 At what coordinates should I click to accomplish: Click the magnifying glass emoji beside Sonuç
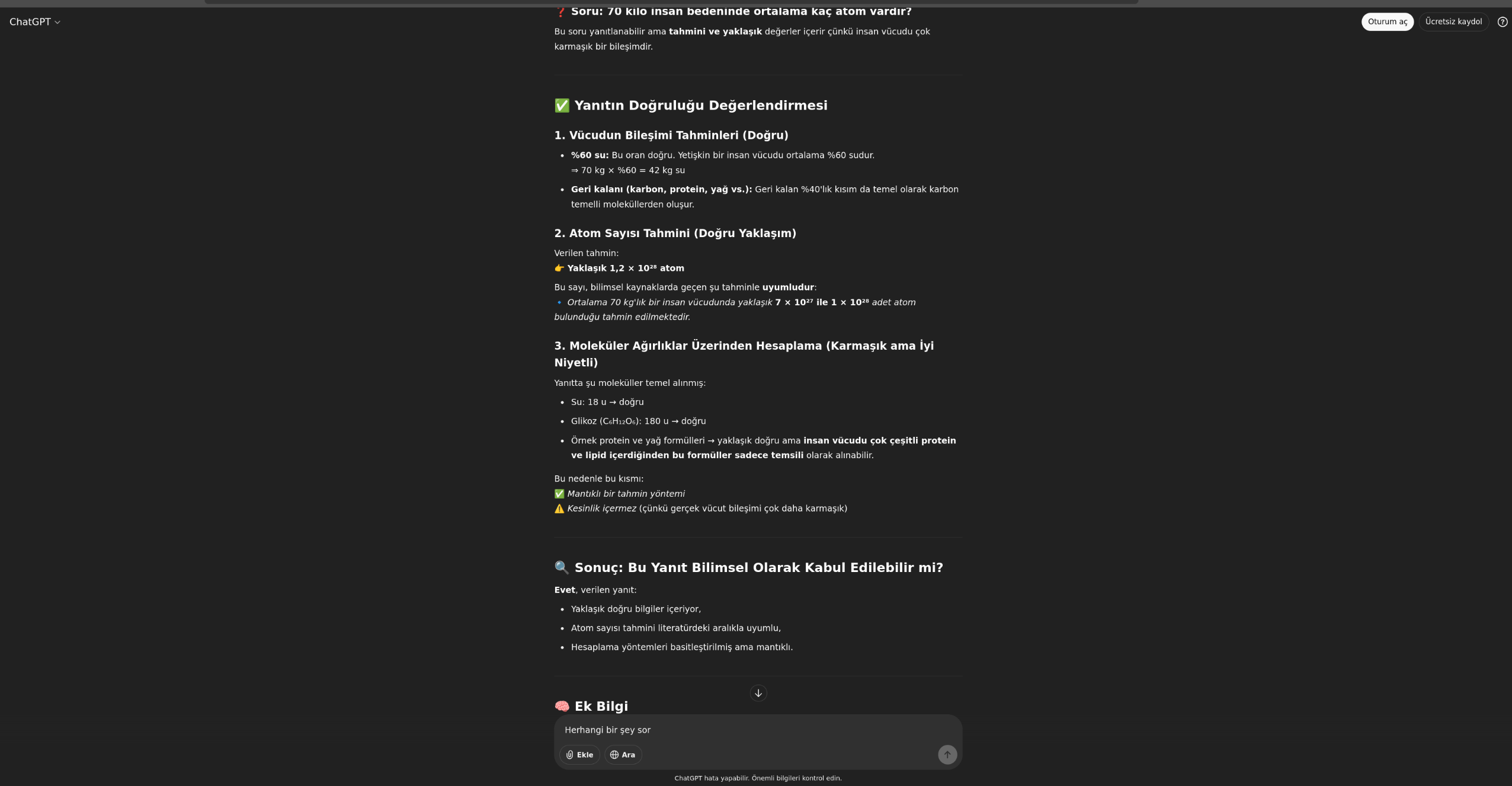(562, 568)
